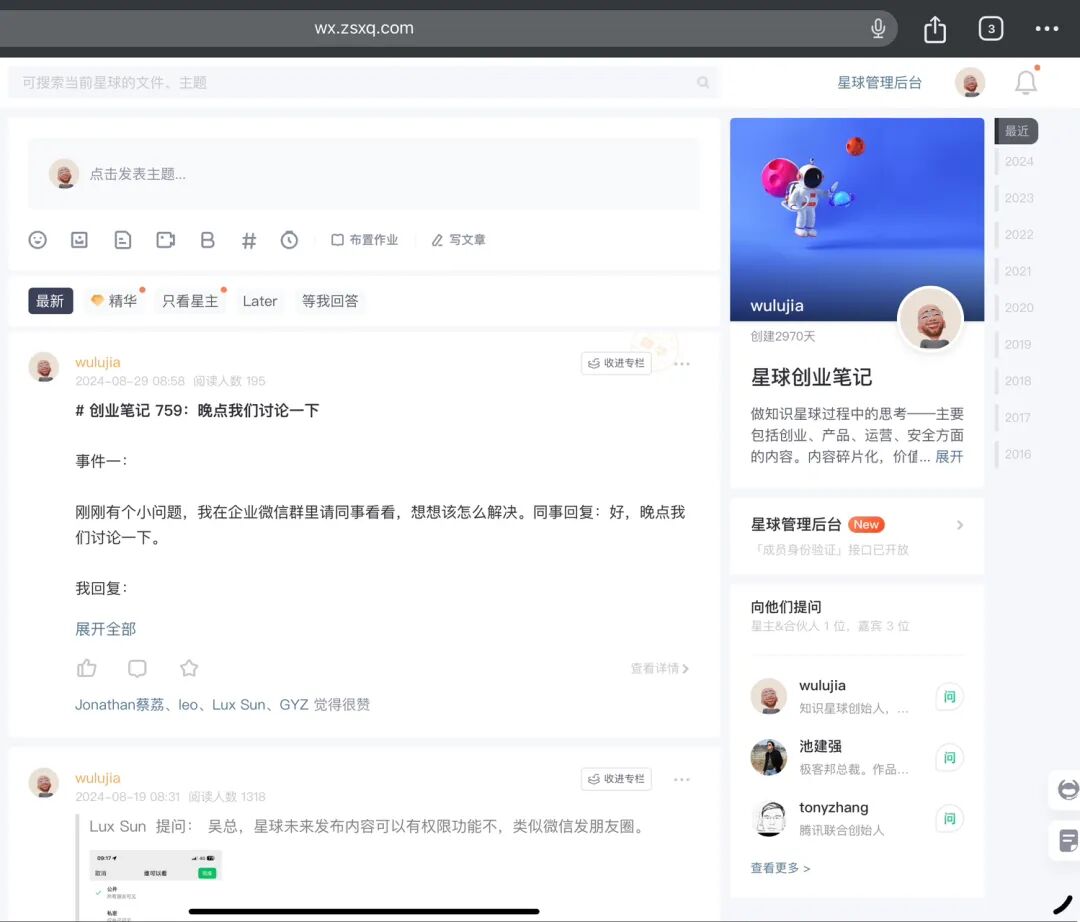Click 布置作业 to assign homework
The width and height of the screenshot is (1080, 922).
point(364,240)
